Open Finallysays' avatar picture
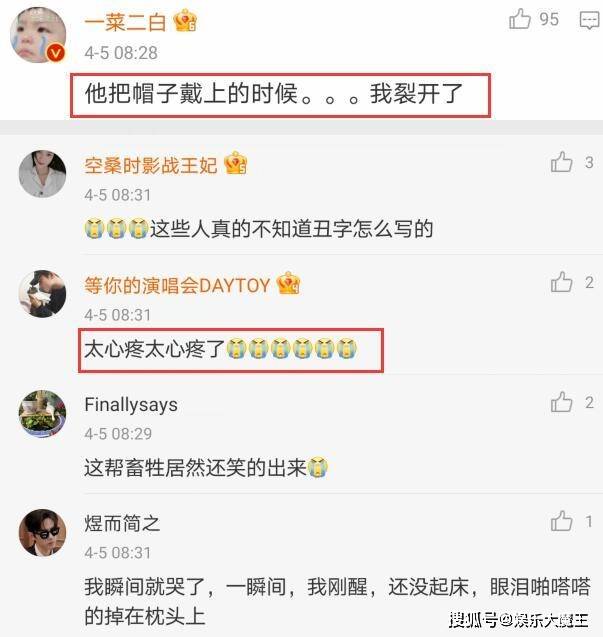This screenshot has height=637, width=603. (42, 414)
